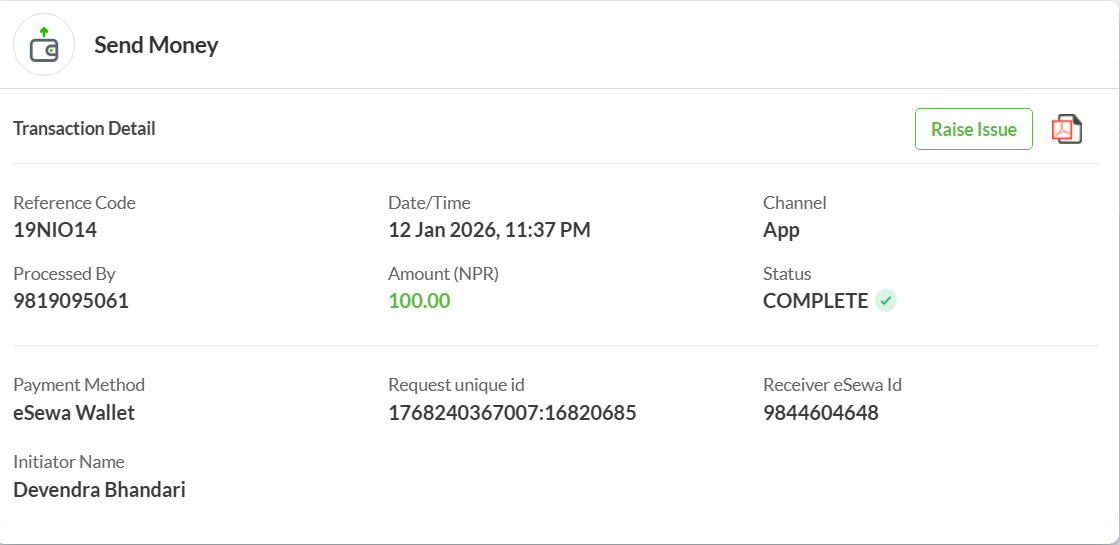Select the reference code 19NIO14
This screenshot has width=1120, height=545.
click(x=55, y=230)
